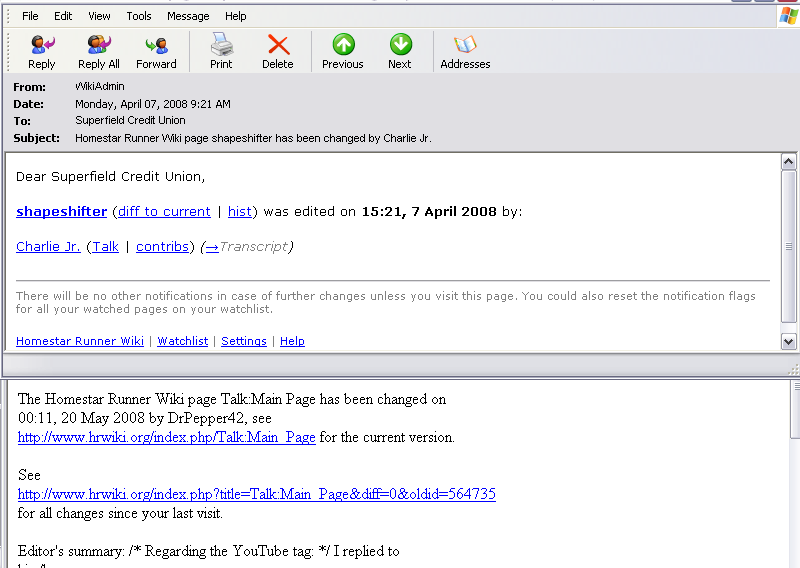Open the Edit menu

coord(63,16)
